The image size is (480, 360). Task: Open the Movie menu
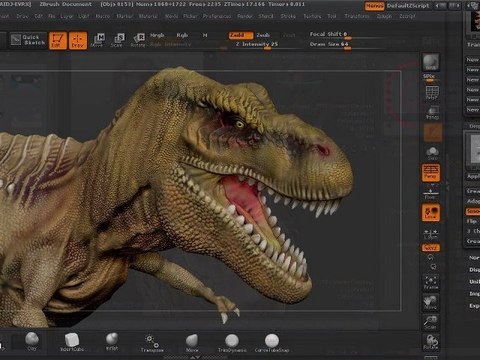click(x=171, y=16)
